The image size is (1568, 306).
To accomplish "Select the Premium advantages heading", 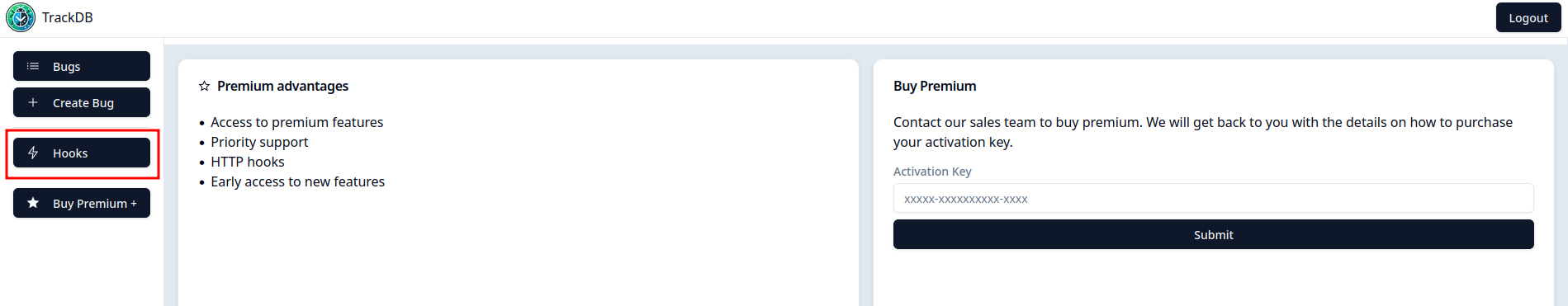I will tap(282, 86).
